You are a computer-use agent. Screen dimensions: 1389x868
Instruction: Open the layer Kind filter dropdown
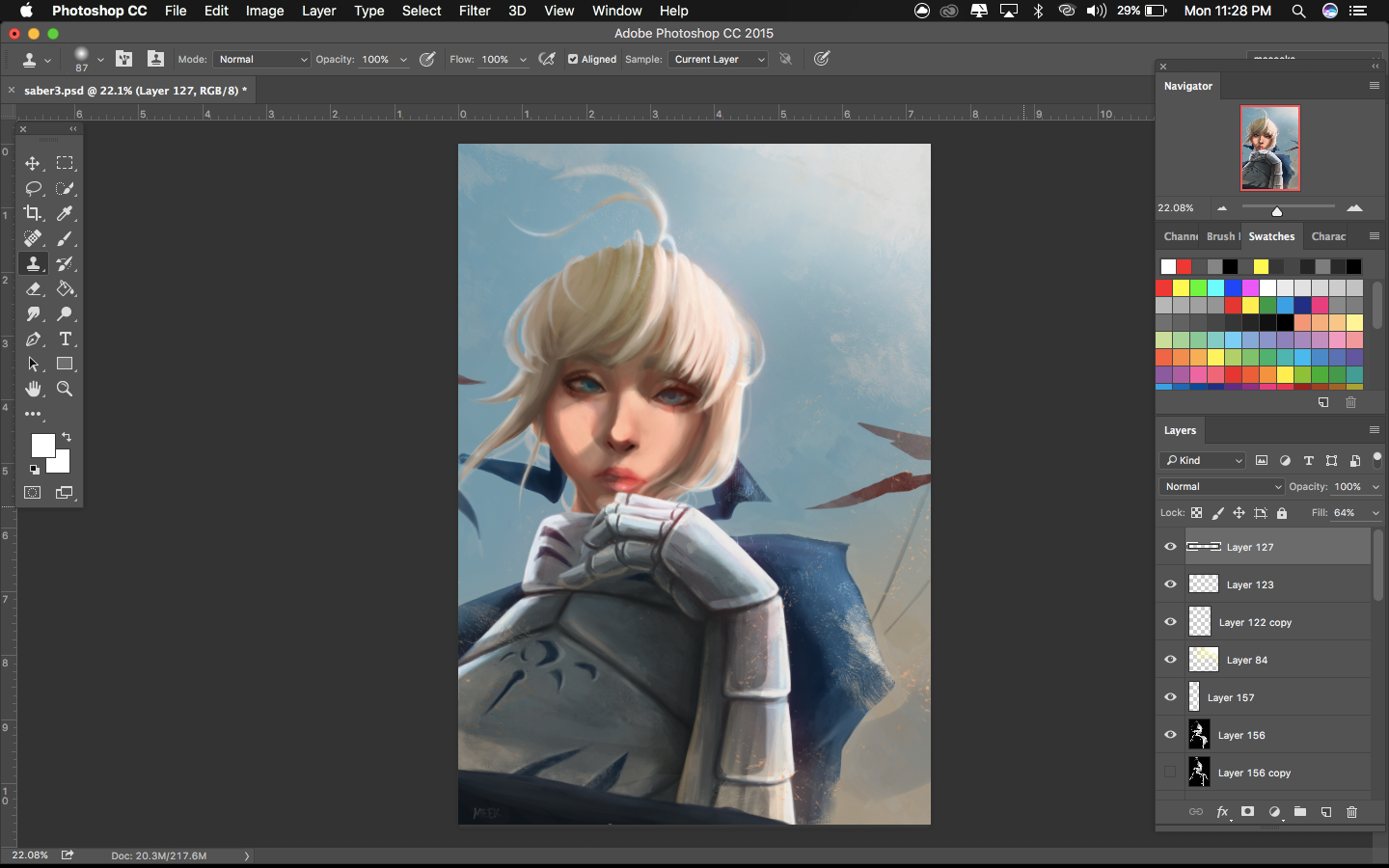1203,460
